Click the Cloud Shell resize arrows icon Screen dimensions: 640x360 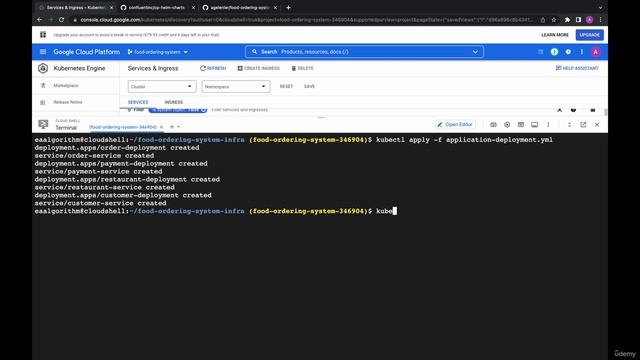[569, 124]
